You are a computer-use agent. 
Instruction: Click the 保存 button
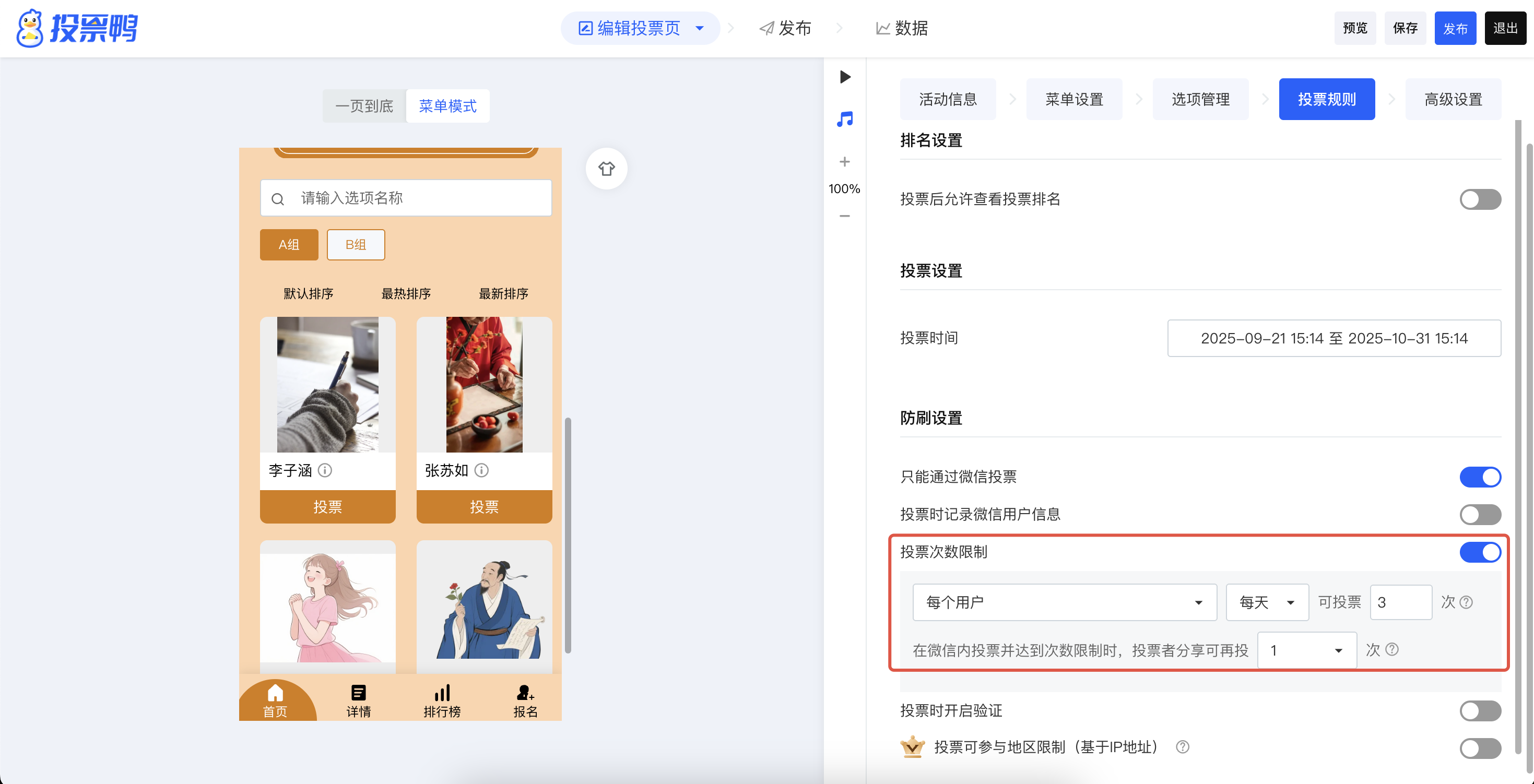point(1405,28)
